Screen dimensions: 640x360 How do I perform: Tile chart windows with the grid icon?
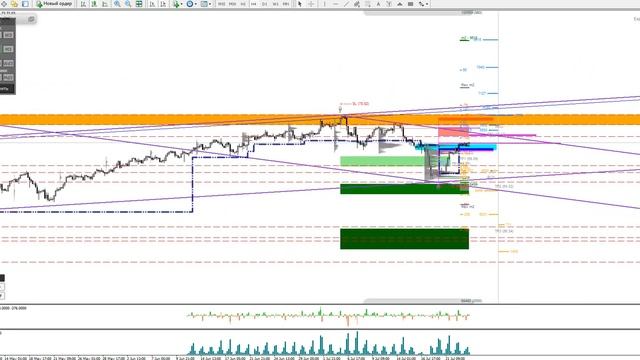click(139, 4)
